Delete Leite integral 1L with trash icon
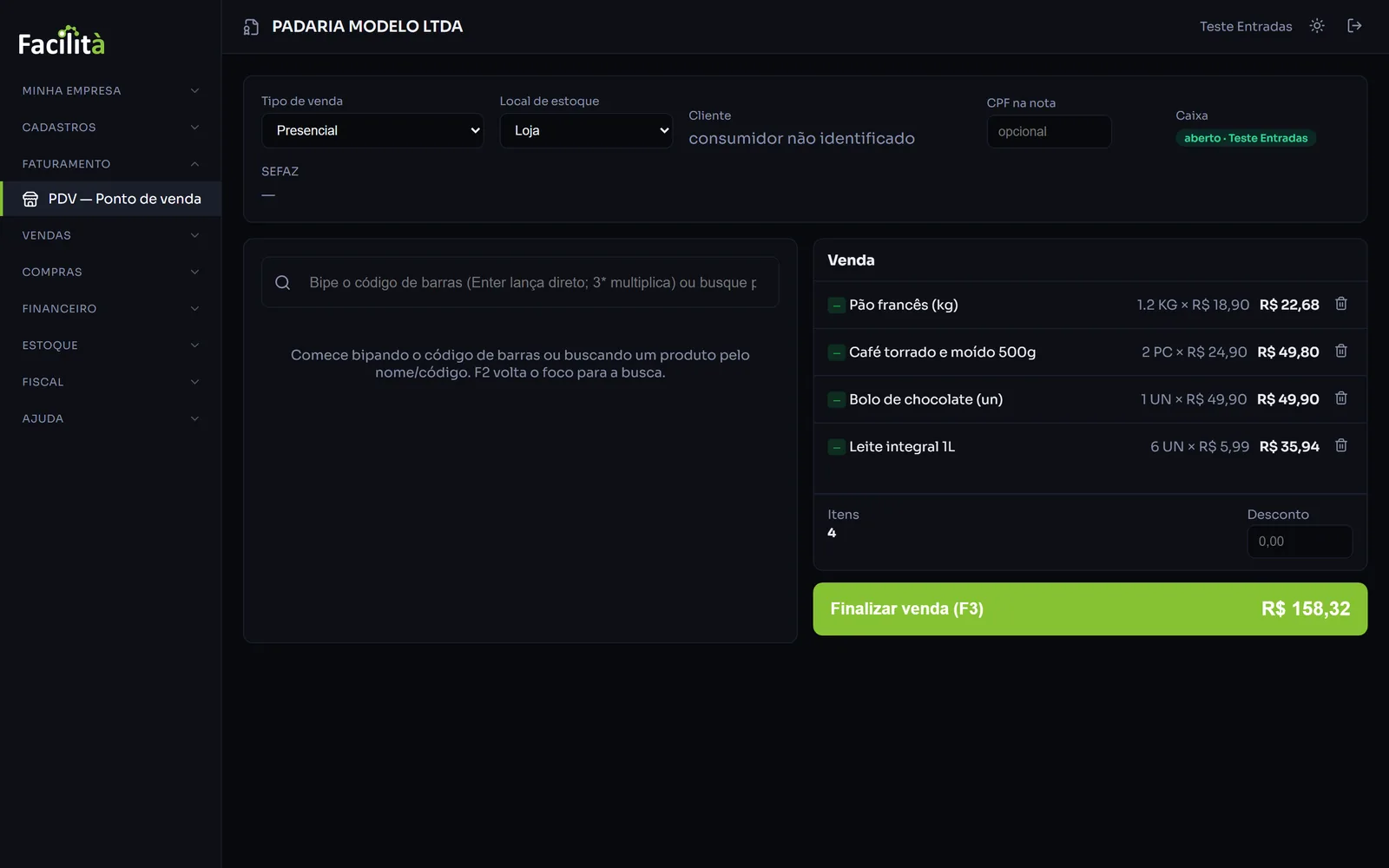Image resolution: width=1389 pixels, height=868 pixels. [1340, 446]
